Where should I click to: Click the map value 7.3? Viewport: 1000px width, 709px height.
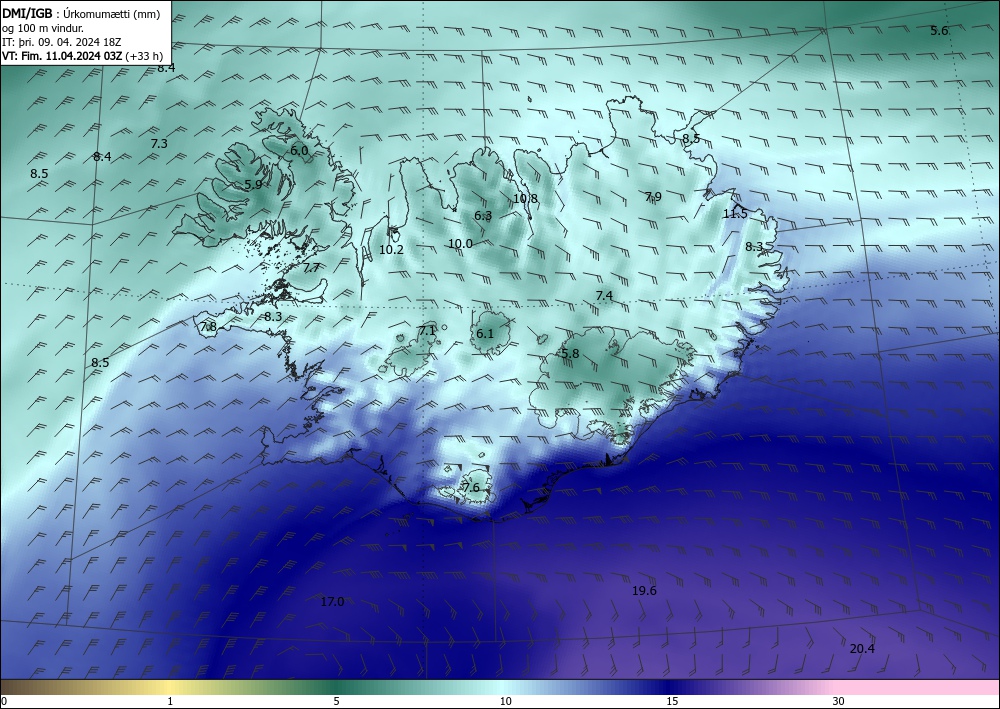[x=159, y=144]
